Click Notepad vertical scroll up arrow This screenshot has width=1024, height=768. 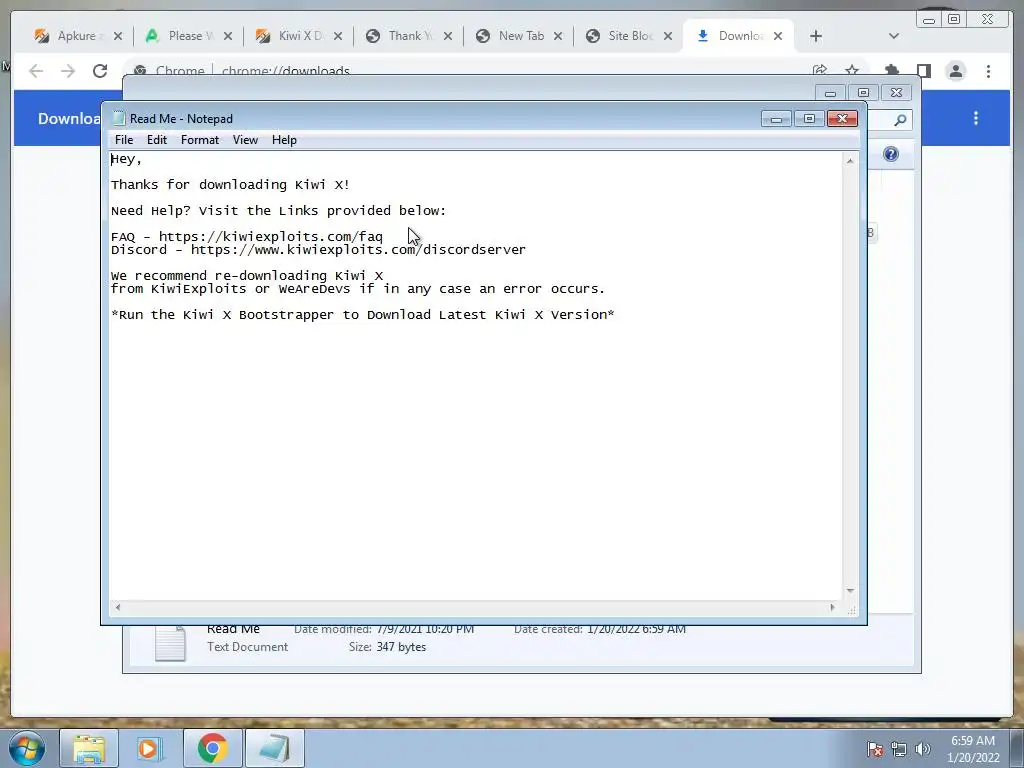pyautogui.click(x=850, y=161)
